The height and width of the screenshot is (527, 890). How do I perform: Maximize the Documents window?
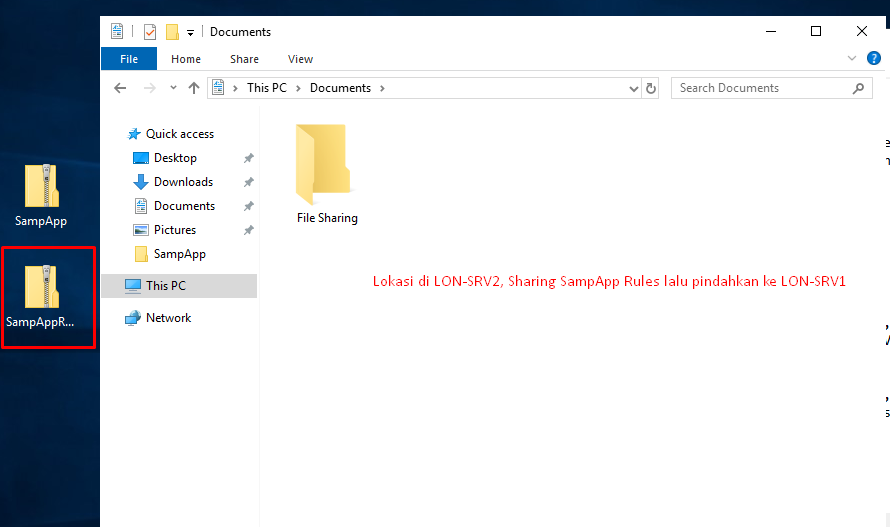point(816,31)
